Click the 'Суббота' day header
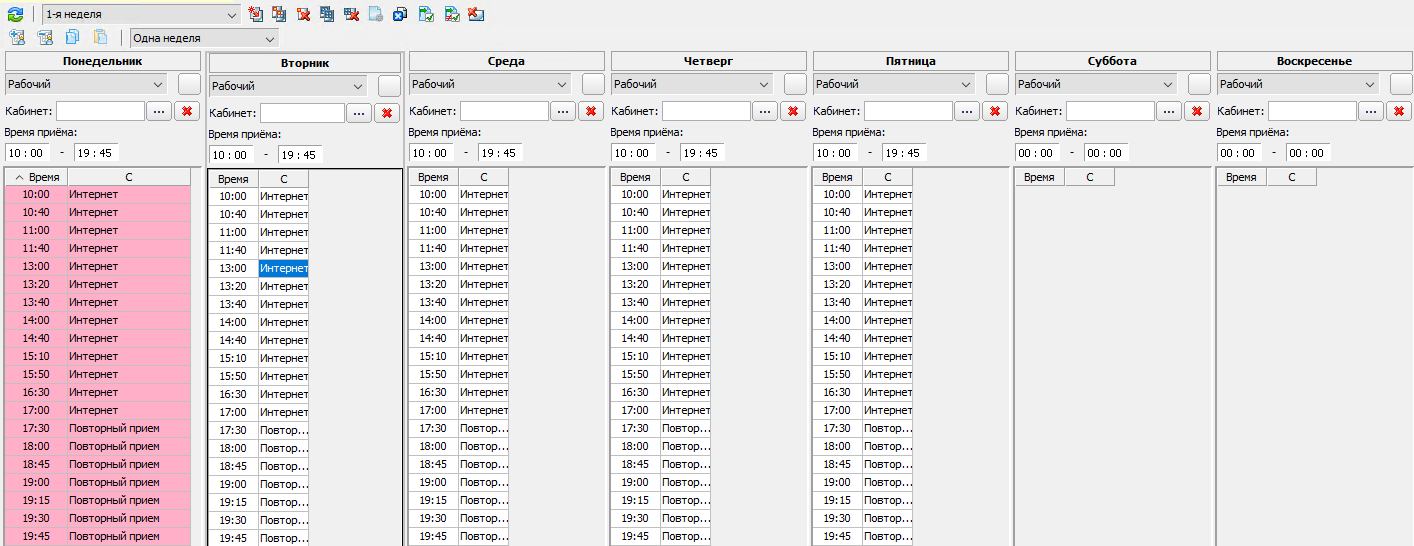Viewport: 1414px width, 546px height. tap(1112, 61)
